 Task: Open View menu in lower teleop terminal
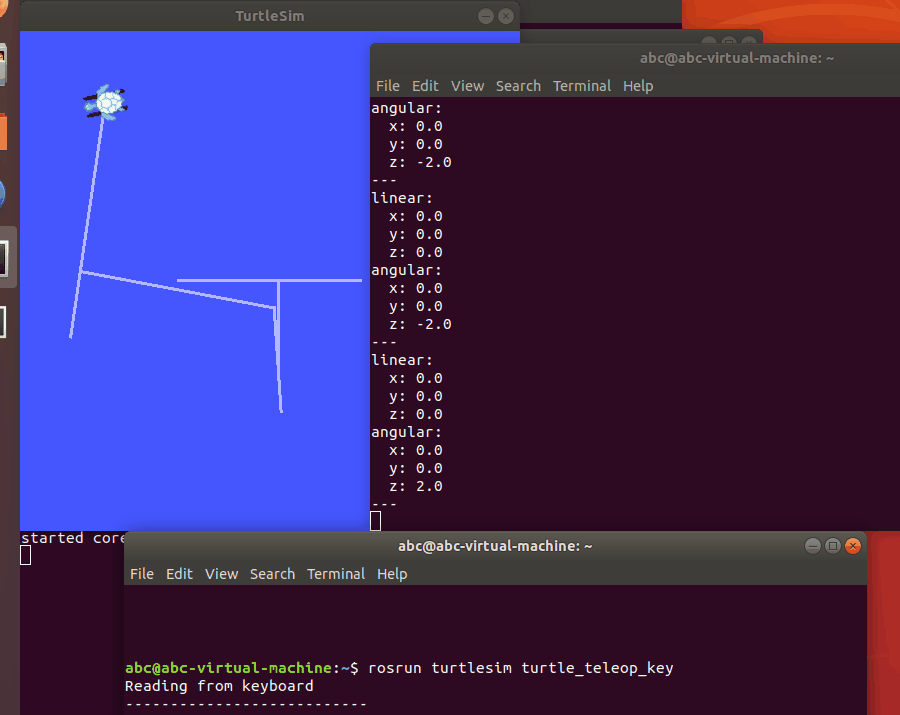222,574
